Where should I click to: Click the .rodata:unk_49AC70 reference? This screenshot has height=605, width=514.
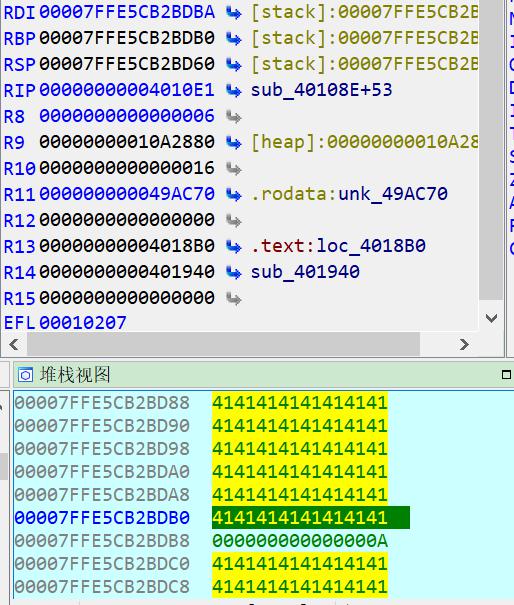point(349,194)
